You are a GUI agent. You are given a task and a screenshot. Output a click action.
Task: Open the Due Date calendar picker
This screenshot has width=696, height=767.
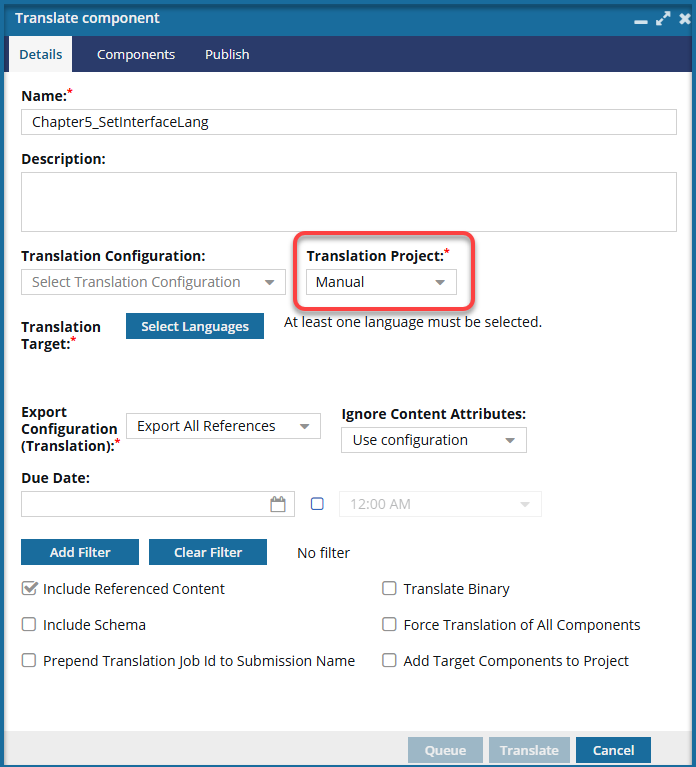278,504
